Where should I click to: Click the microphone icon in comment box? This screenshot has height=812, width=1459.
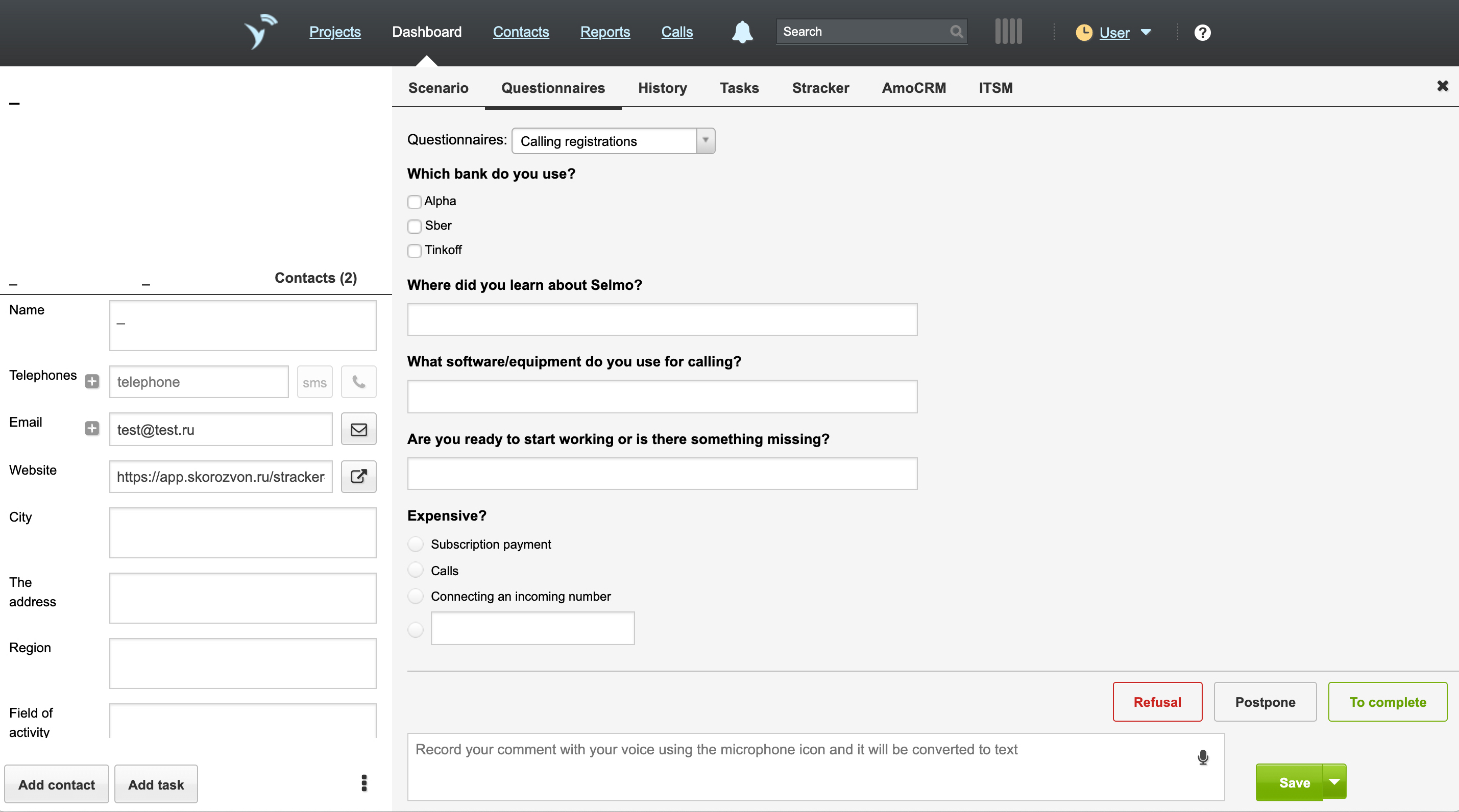[1202, 757]
